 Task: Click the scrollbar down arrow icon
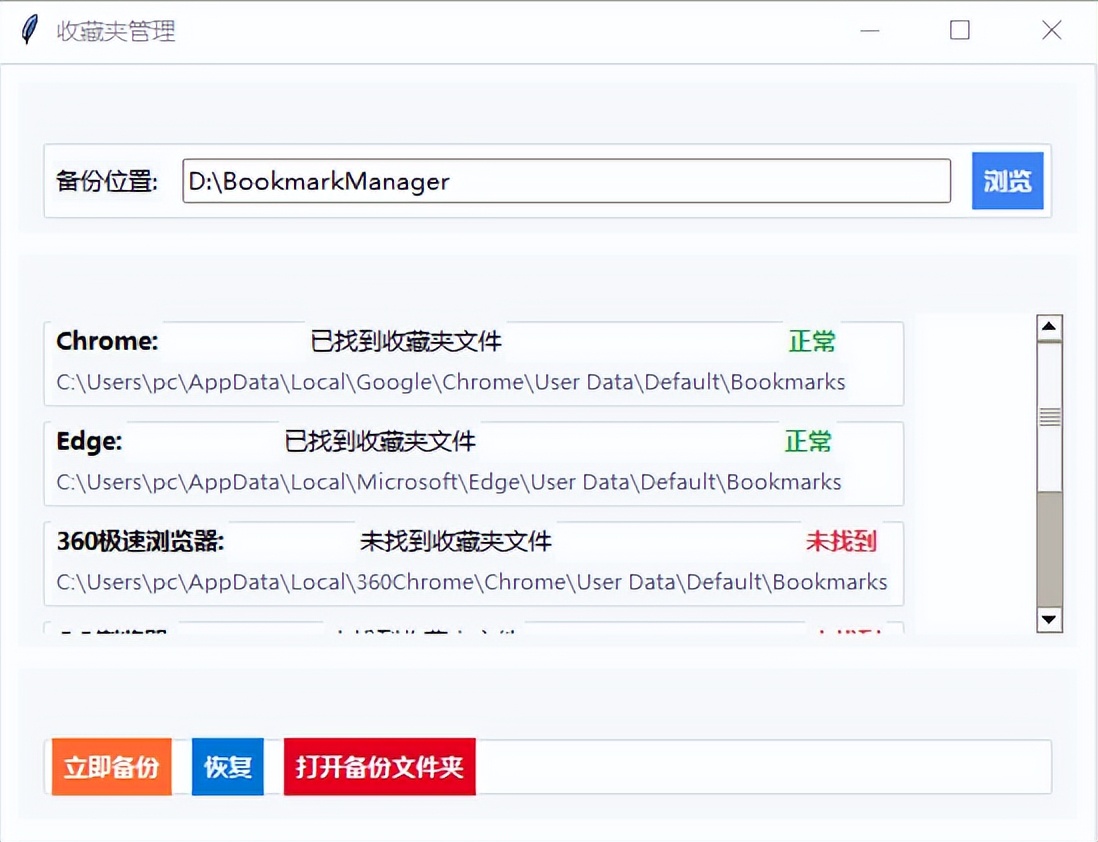tap(1049, 620)
